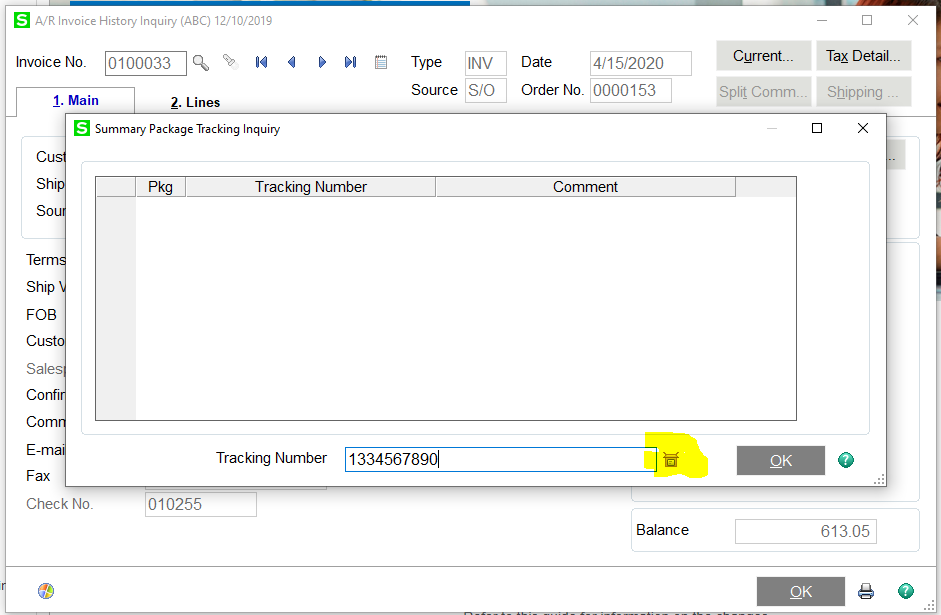
Task: Click the Type field showing INV
Action: (486, 63)
